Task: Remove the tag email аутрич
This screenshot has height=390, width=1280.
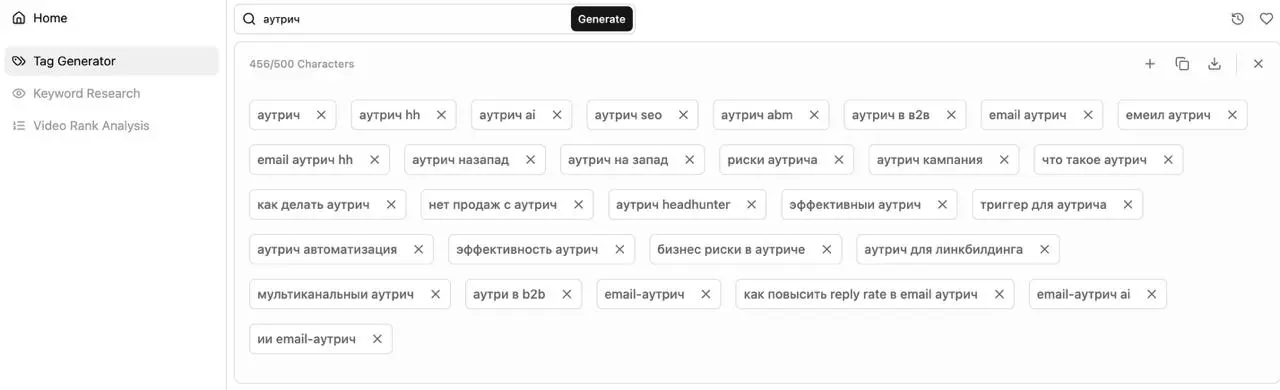Action: tap(1088, 115)
